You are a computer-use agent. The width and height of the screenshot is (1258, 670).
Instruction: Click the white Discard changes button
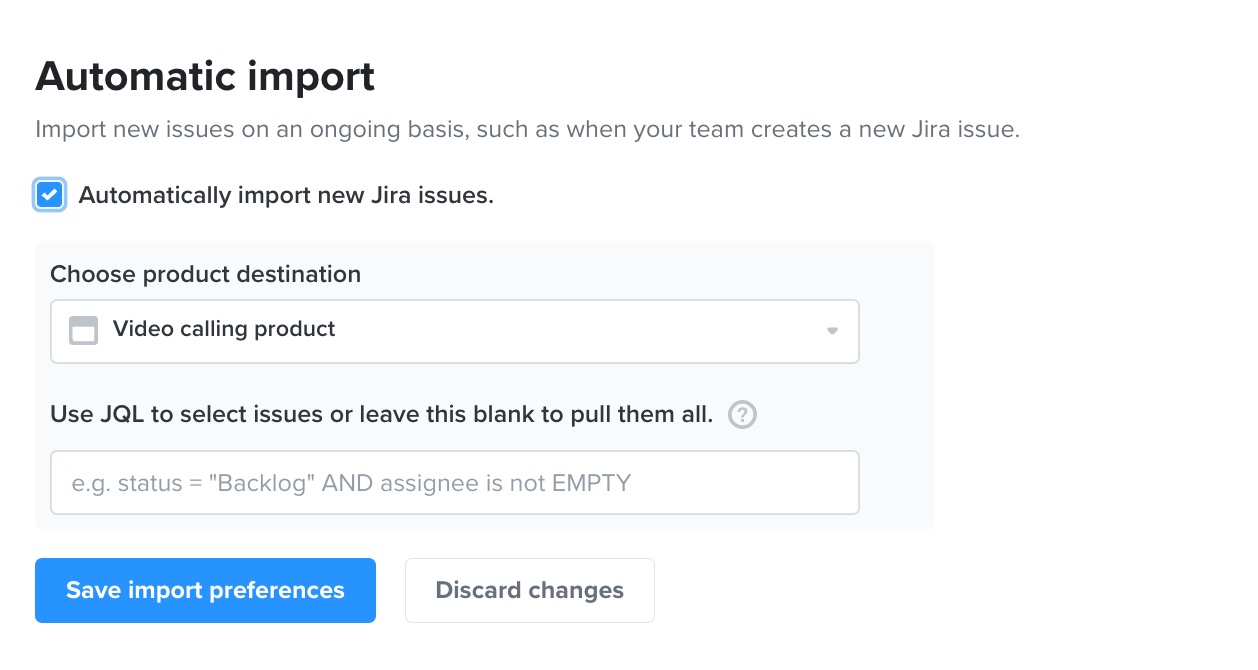(529, 590)
